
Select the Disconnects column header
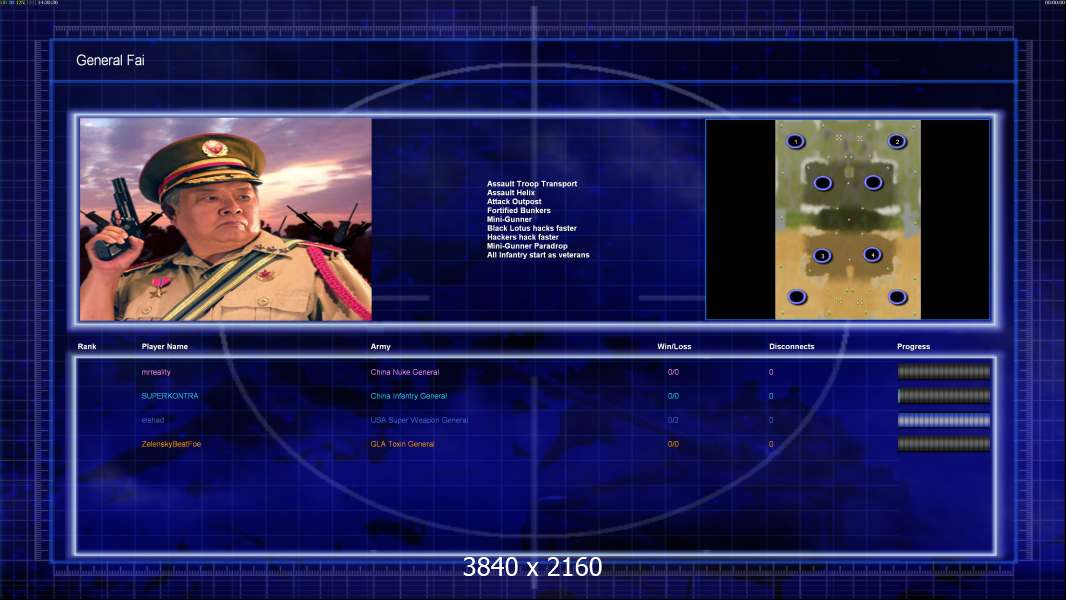(791, 347)
